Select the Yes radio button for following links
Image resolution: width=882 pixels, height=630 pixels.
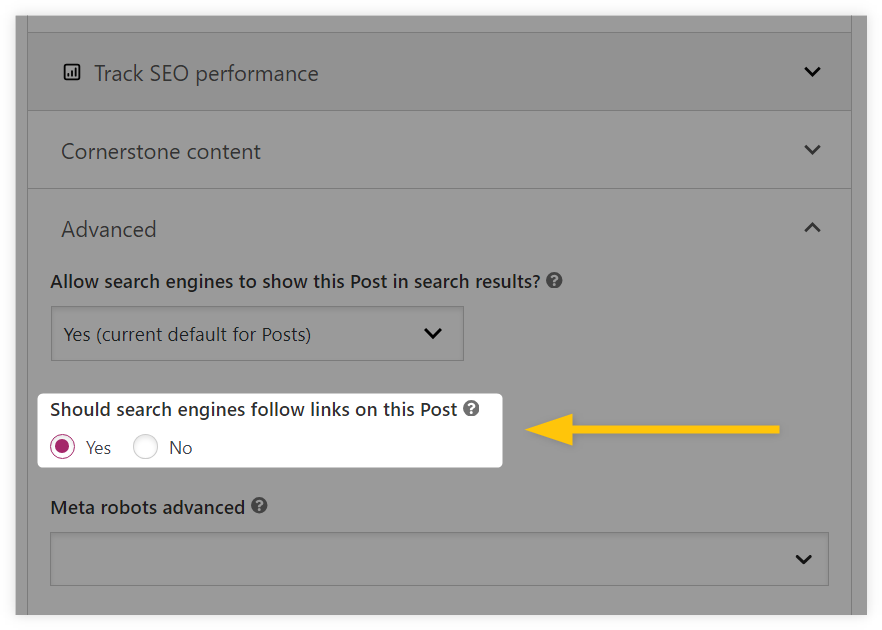click(62, 447)
